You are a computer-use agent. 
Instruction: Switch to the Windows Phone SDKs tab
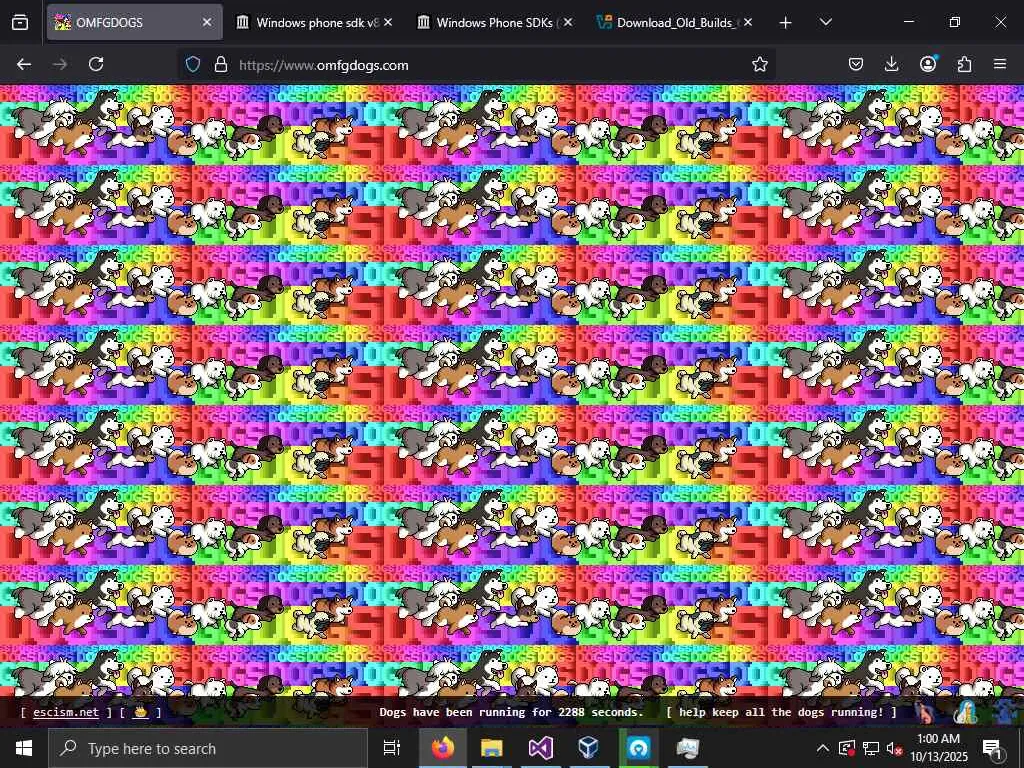494,22
